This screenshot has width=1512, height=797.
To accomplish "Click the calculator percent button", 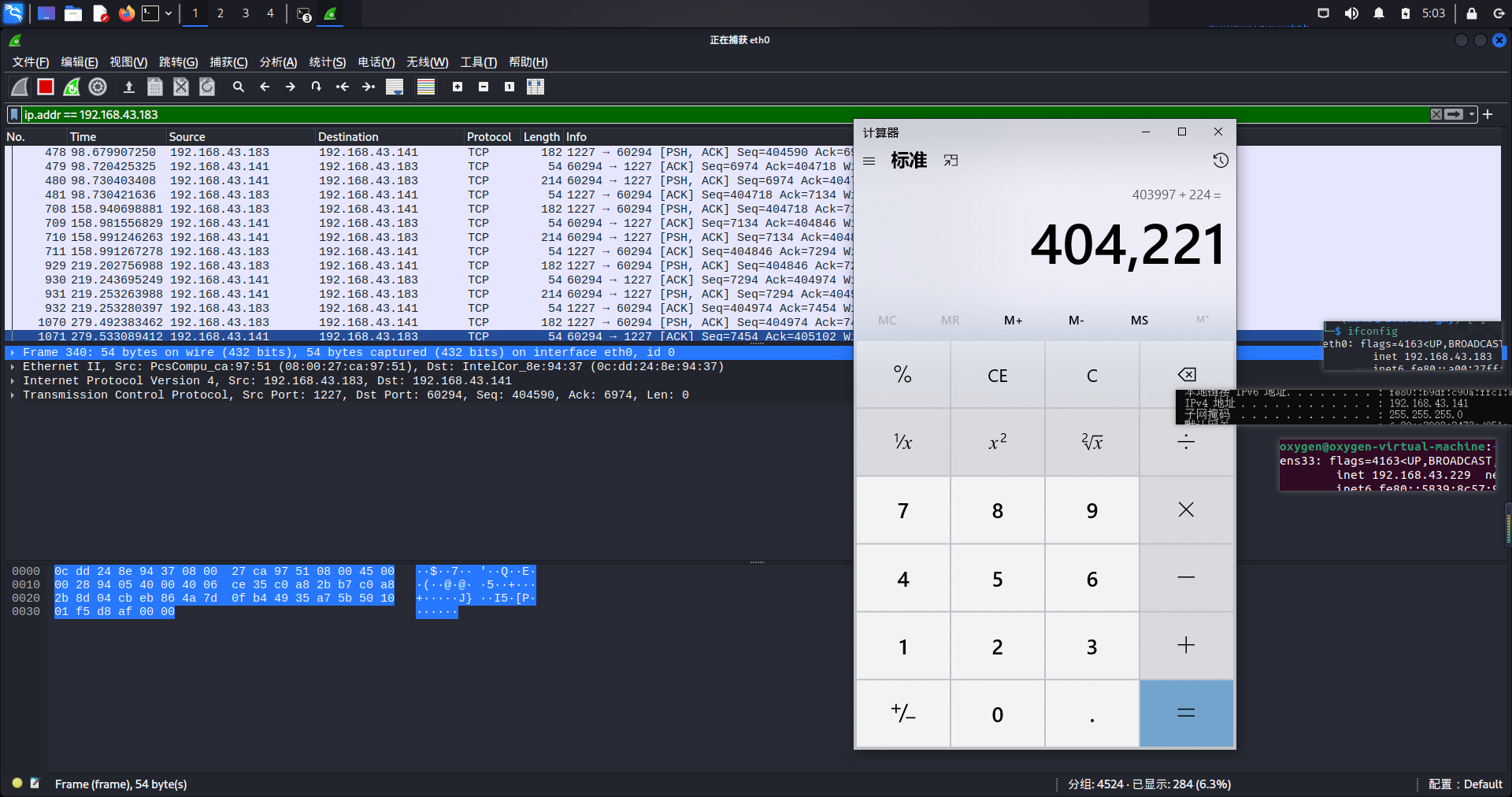I will [903, 376].
